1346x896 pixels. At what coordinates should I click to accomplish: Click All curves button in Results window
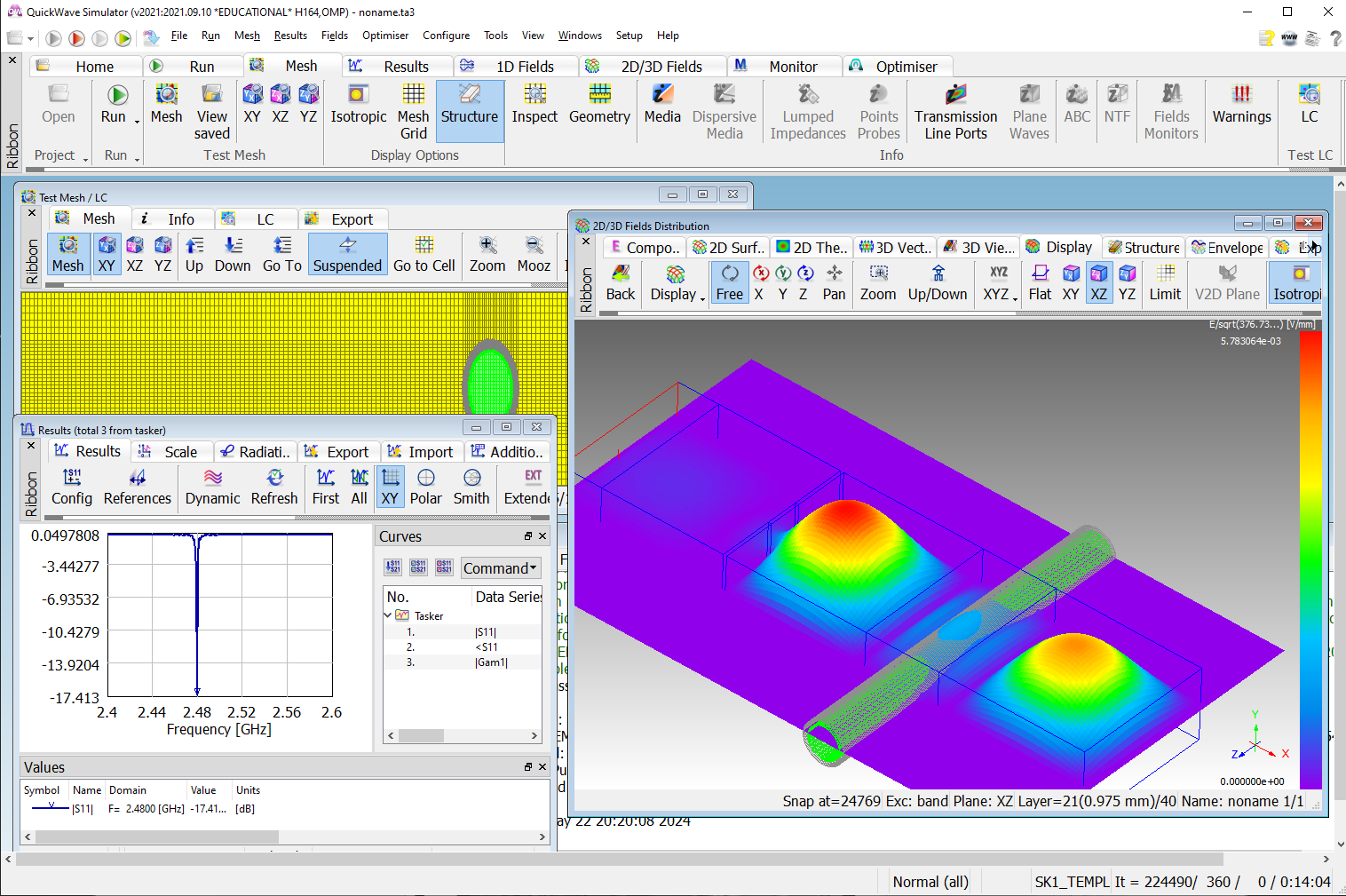click(x=359, y=487)
